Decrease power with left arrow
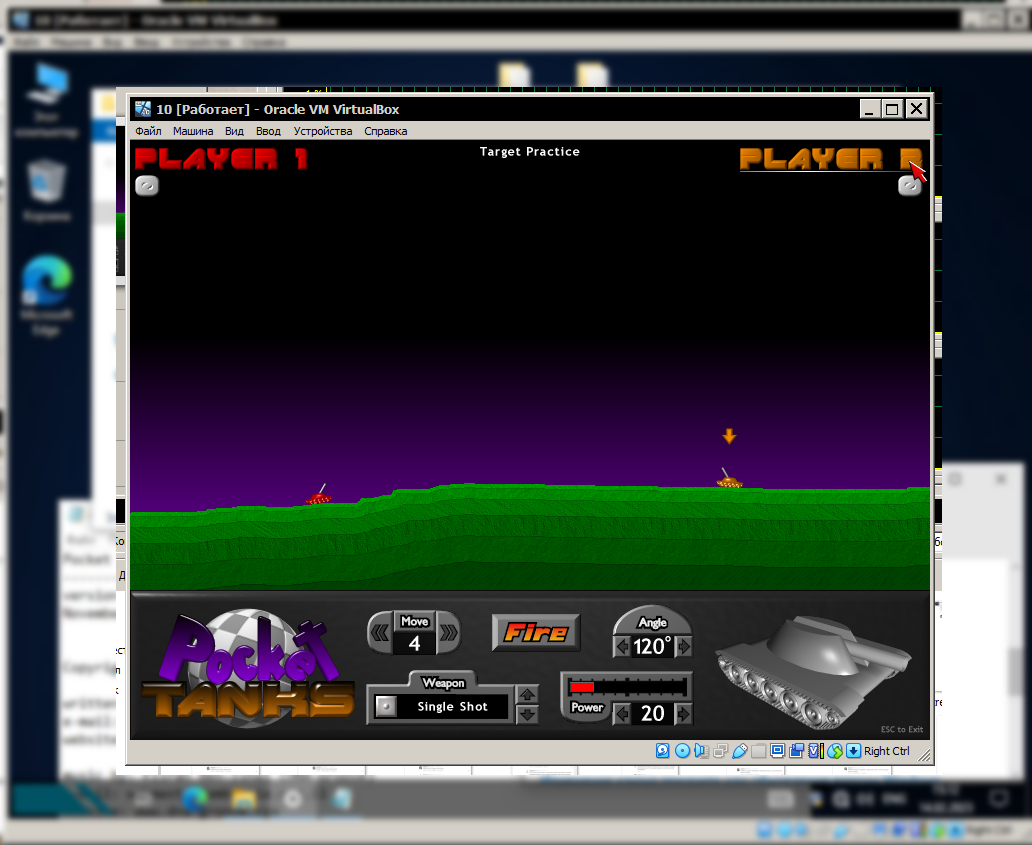This screenshot has width=1032, height=845. pyautogui.click(x=622, y=713)
